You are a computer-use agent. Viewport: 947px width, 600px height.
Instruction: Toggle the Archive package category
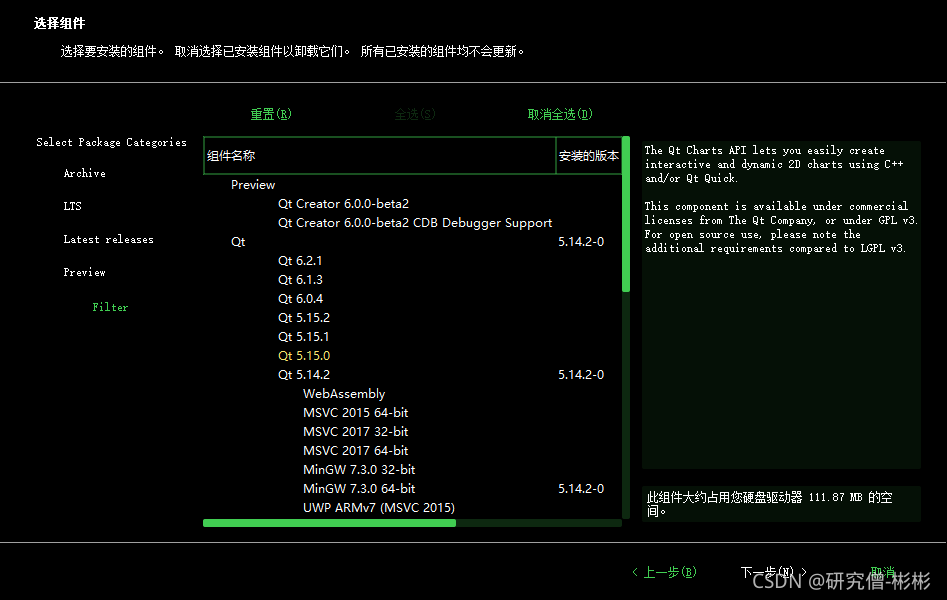point(85,173)
